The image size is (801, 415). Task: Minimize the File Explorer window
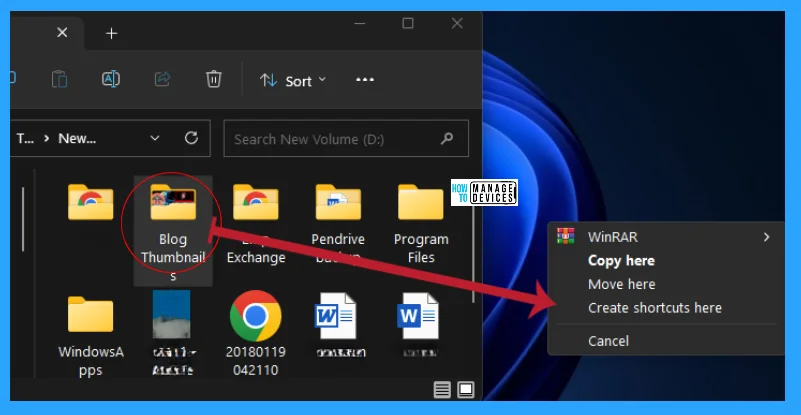pos(360,24)
